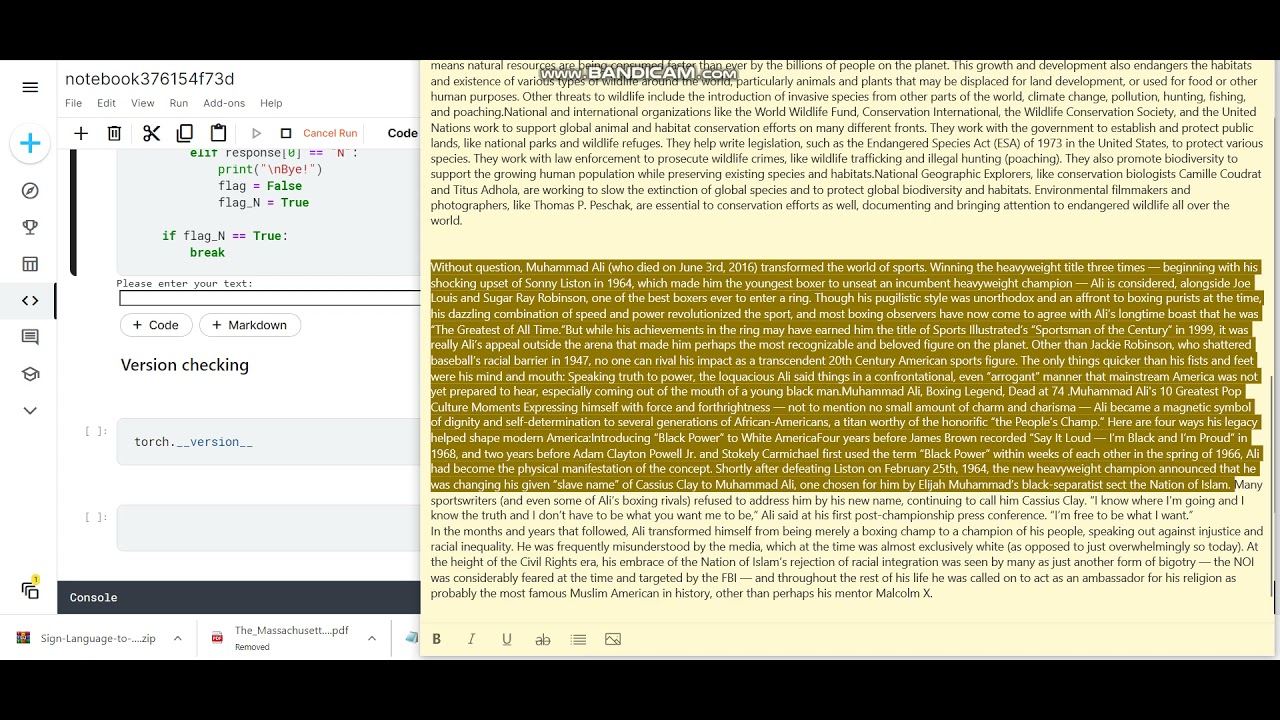Click the torch.__version__ code cell
The height and width of the screenshot is (720, 1280).
tap(268, 442)
